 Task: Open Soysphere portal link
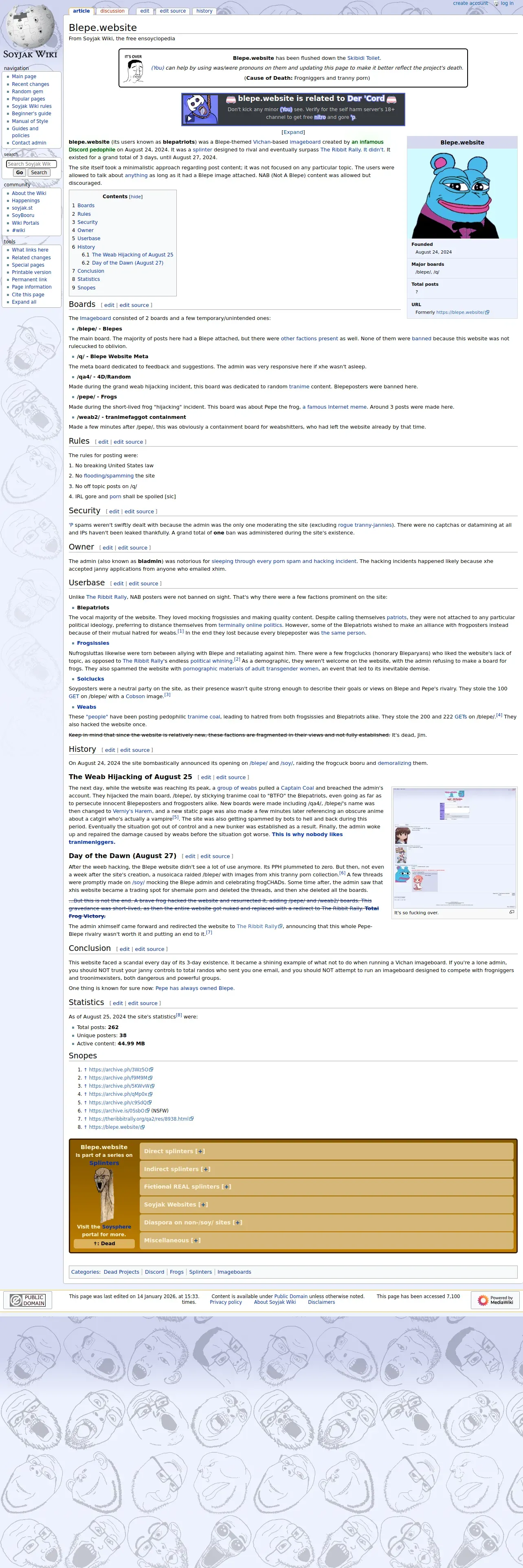coord(116,1226)
